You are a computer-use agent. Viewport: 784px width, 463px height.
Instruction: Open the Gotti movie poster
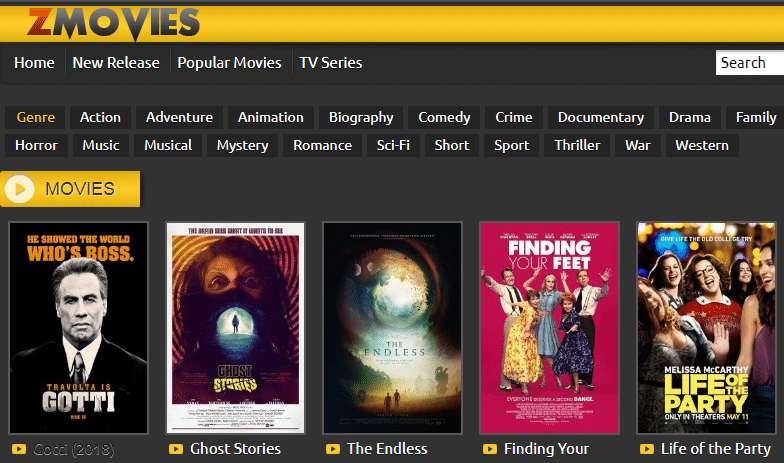coord(78,327)
